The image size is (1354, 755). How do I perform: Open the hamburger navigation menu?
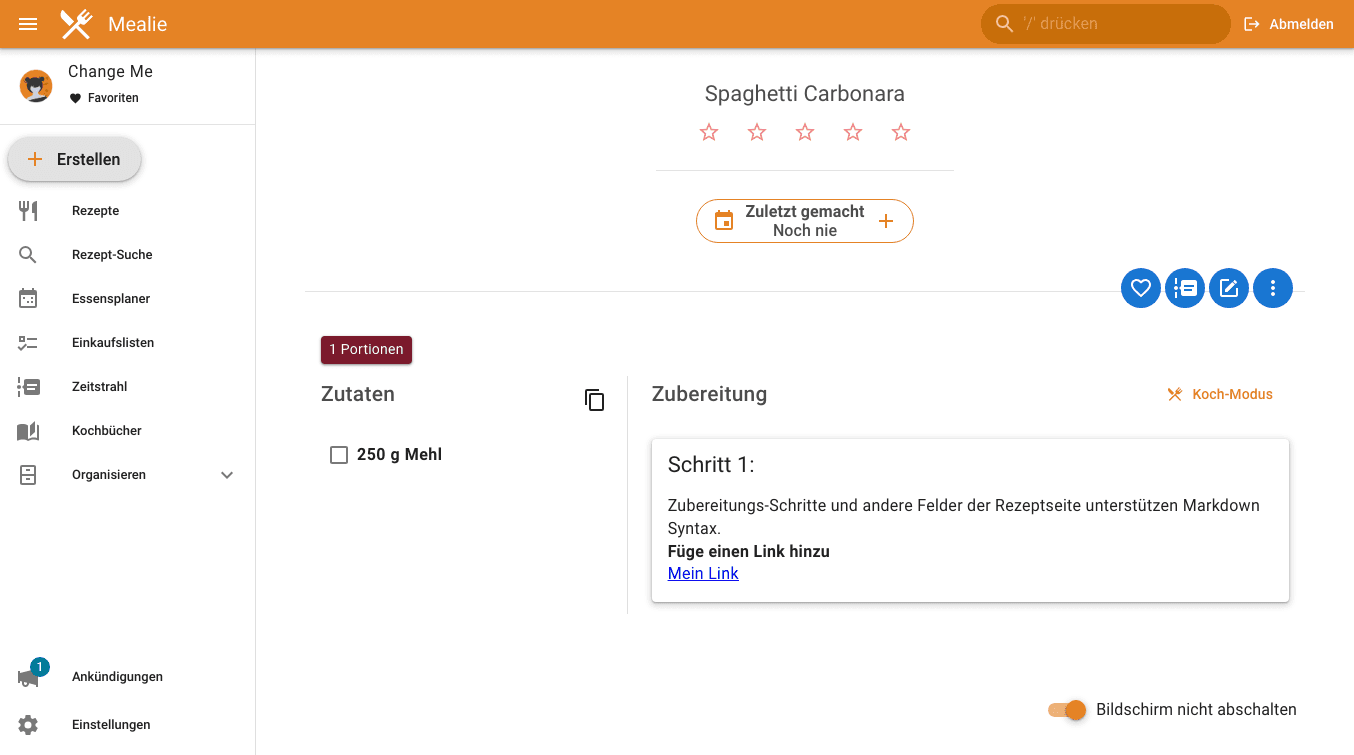(28, 24)
